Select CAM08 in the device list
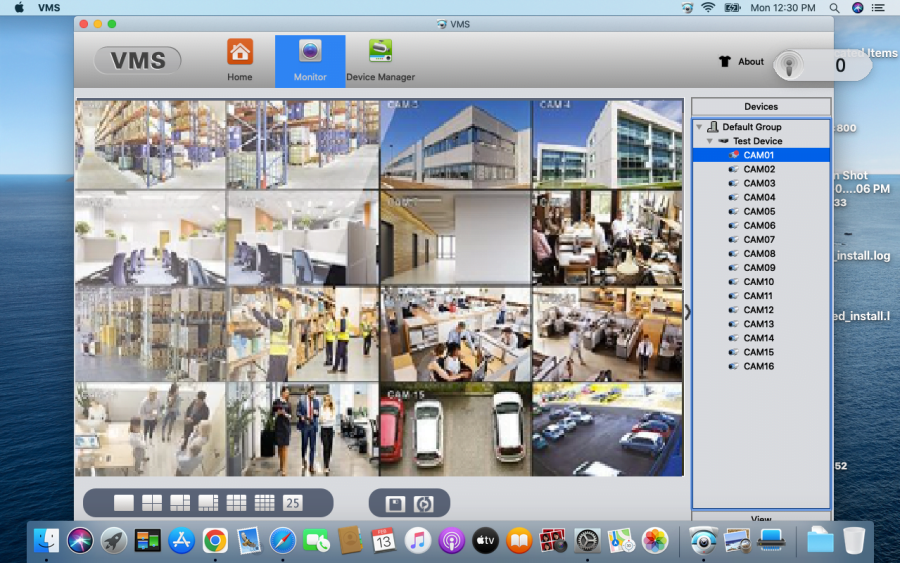This screenshot has height=563, width=900. 759,254
